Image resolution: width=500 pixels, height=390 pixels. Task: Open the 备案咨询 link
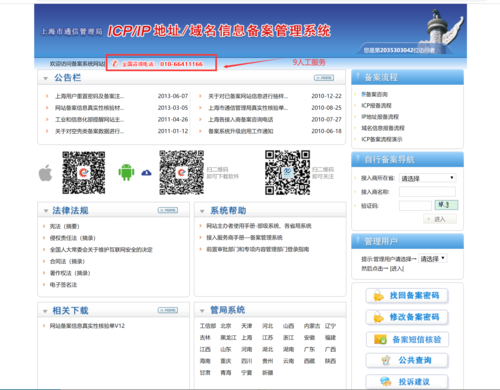tap(375, 94)
